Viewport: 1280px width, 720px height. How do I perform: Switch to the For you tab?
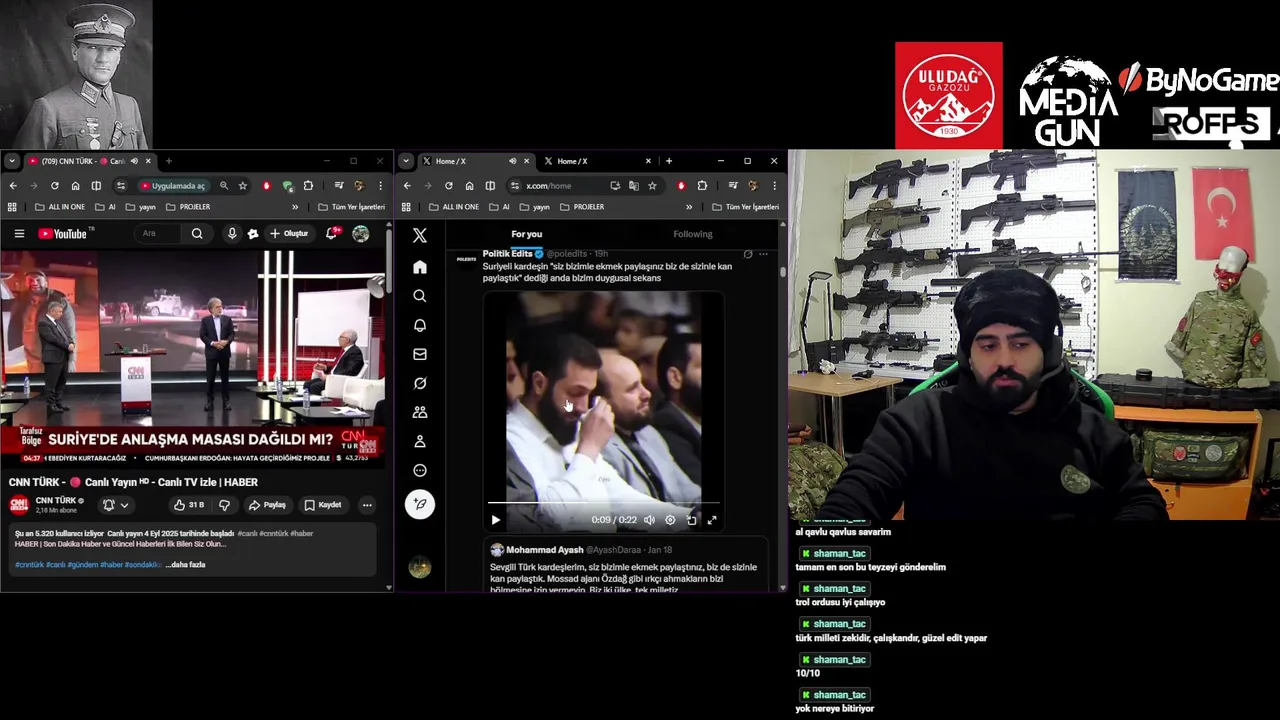tap(526, 234)
